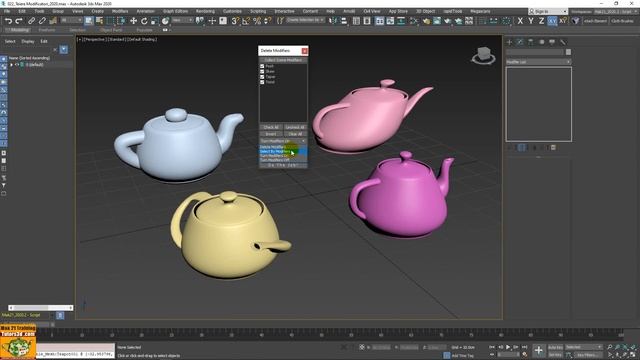Open key mode Selected dropdown near Auto Key
640x360 pixels.
(583, 347)
